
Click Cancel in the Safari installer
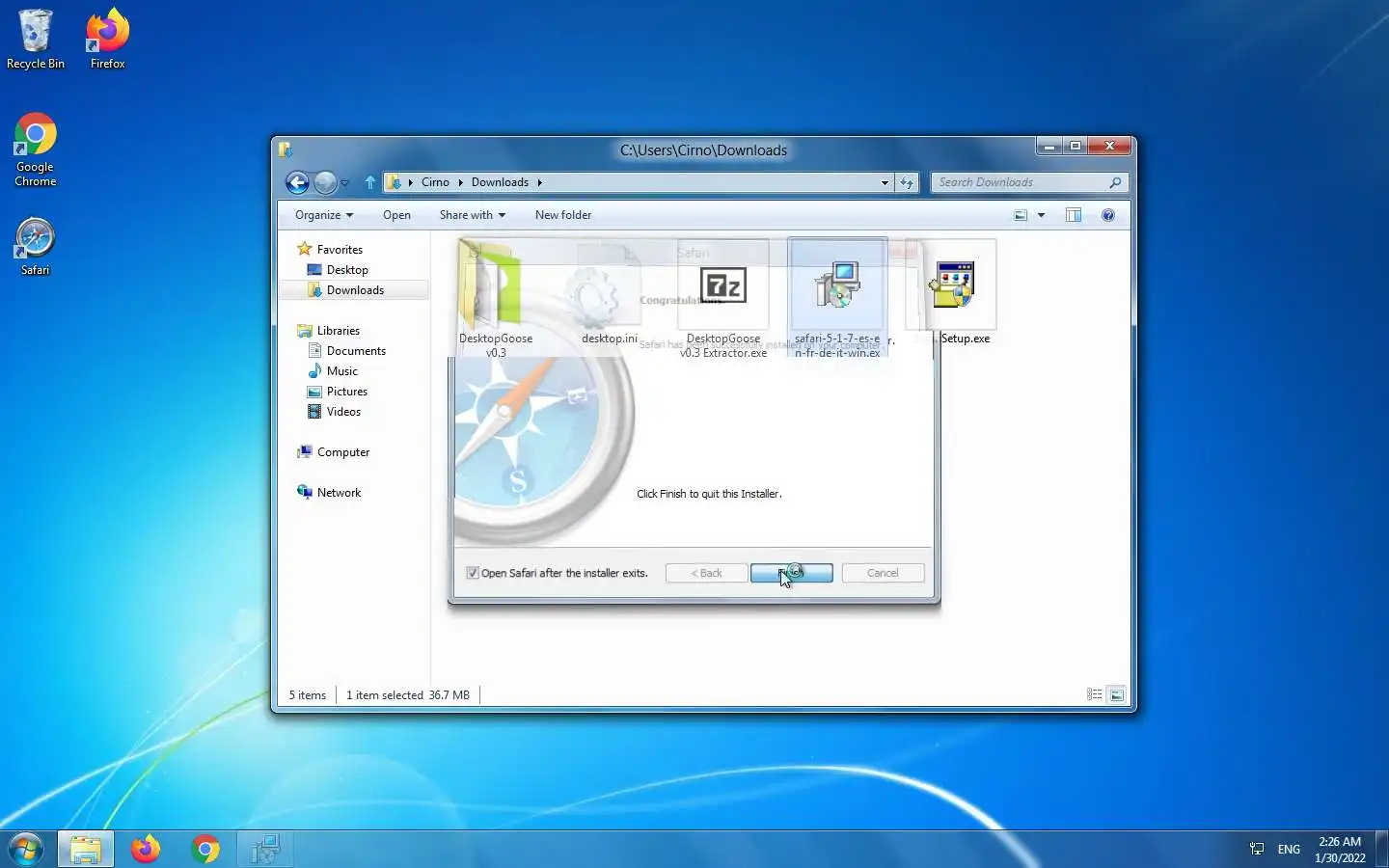pos(883,573)
